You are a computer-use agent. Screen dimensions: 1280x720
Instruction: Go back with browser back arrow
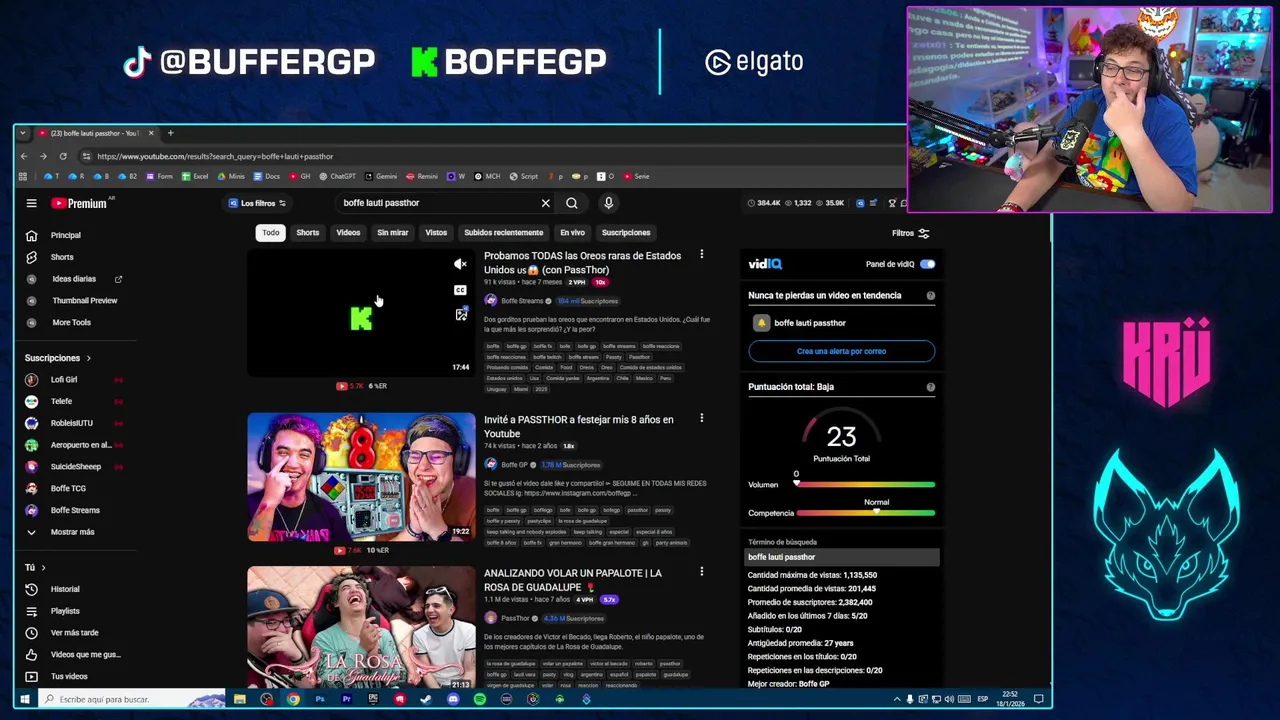point(24,156)
